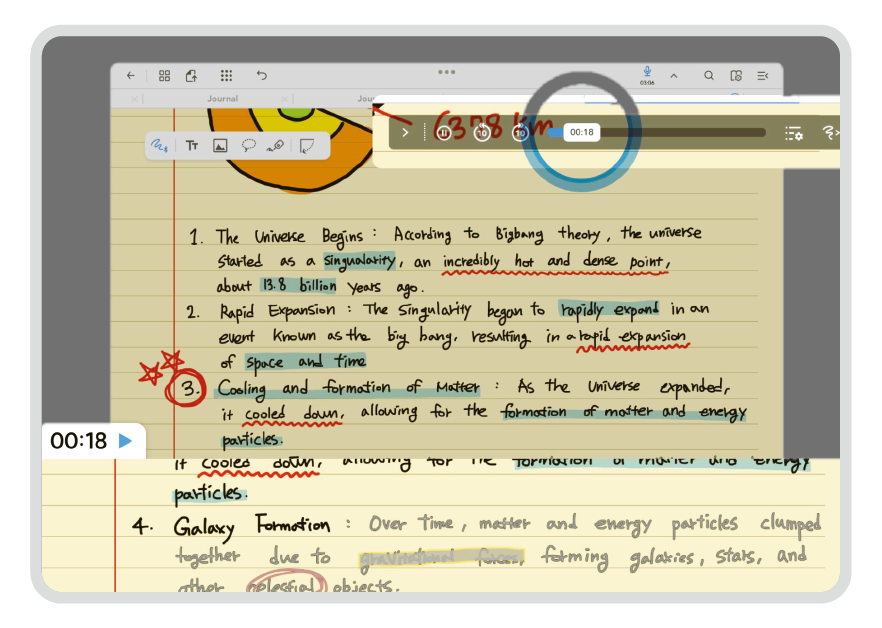Tap the microphone recording icon showing 03:06
The width and height of the screenshot is (882, 628).
click(x=647, y=75)
